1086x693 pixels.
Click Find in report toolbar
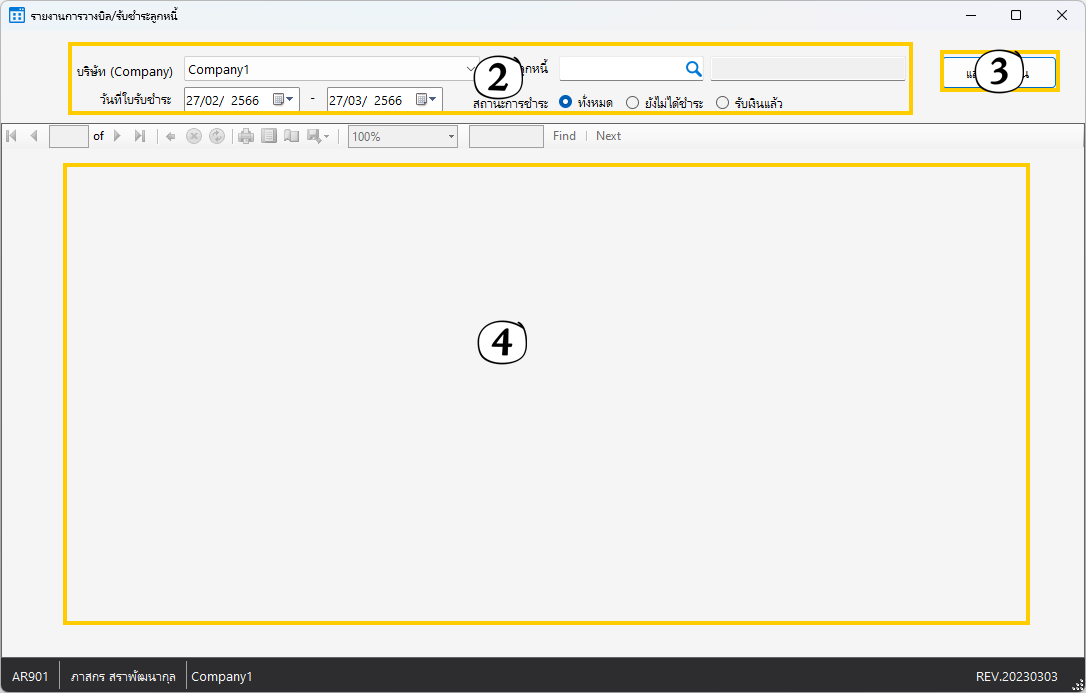click(564, 136)
